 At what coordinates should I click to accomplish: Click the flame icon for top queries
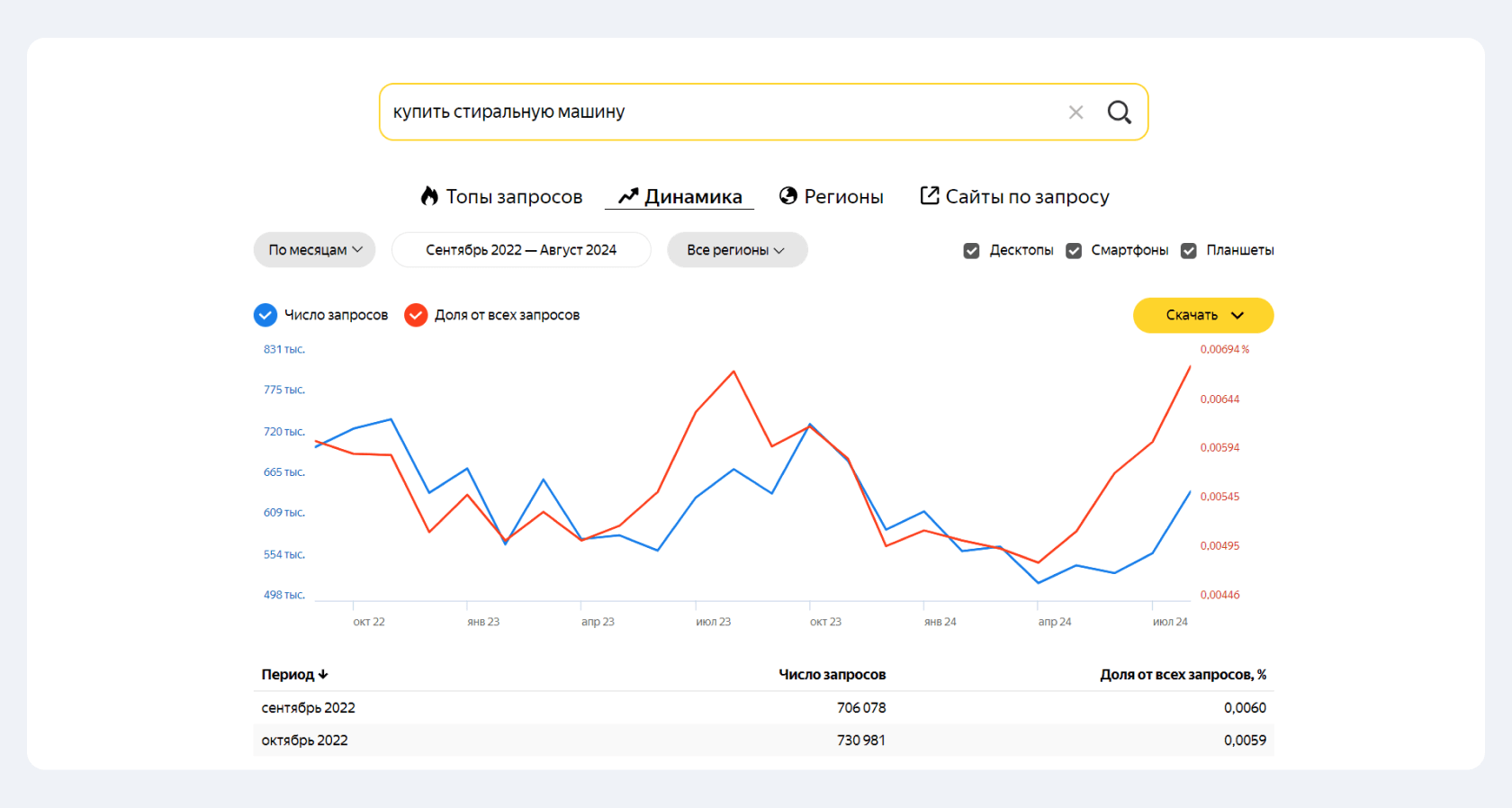tap(429, 196)
